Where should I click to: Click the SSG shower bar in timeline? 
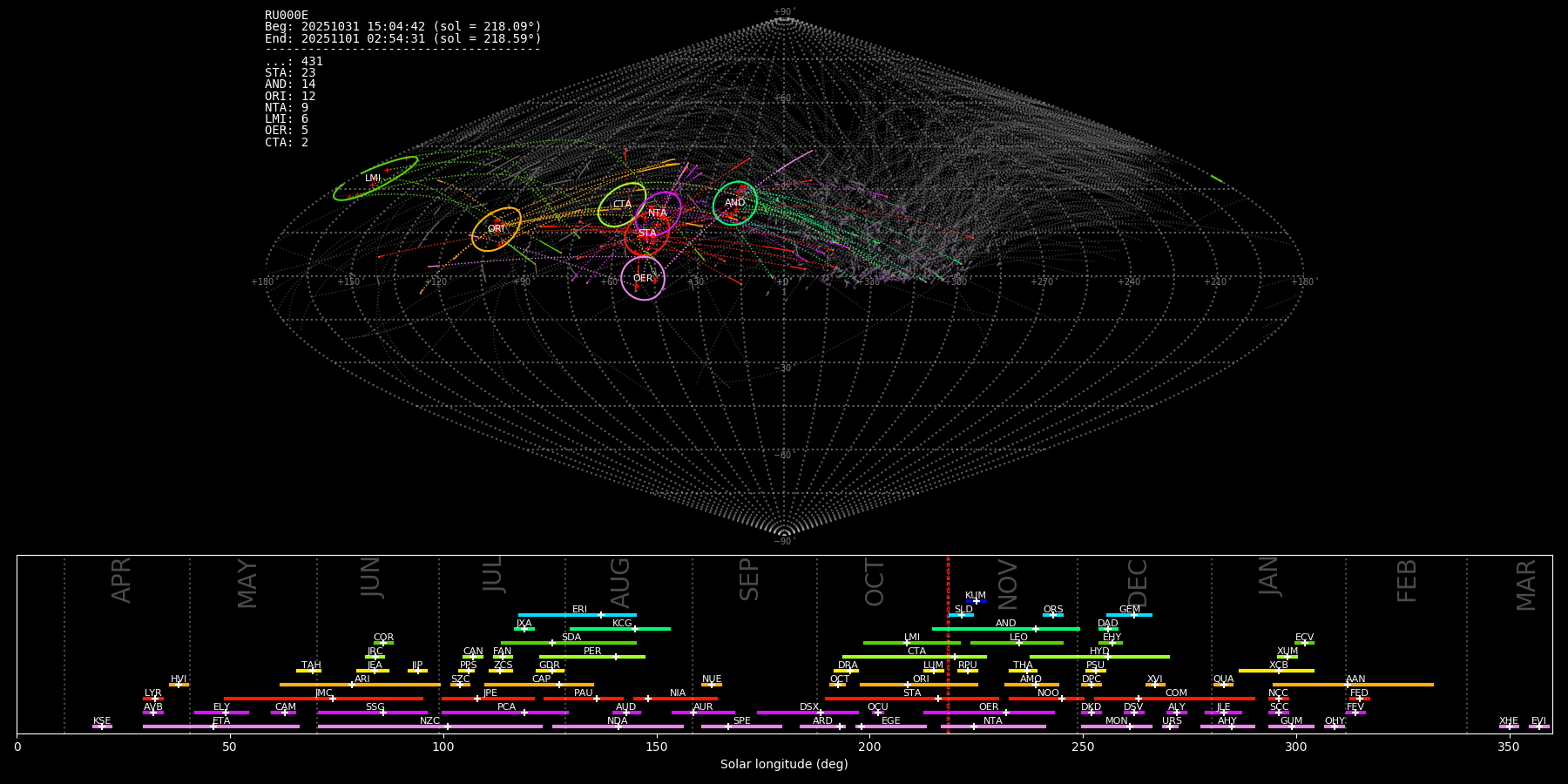pos(373,713)
